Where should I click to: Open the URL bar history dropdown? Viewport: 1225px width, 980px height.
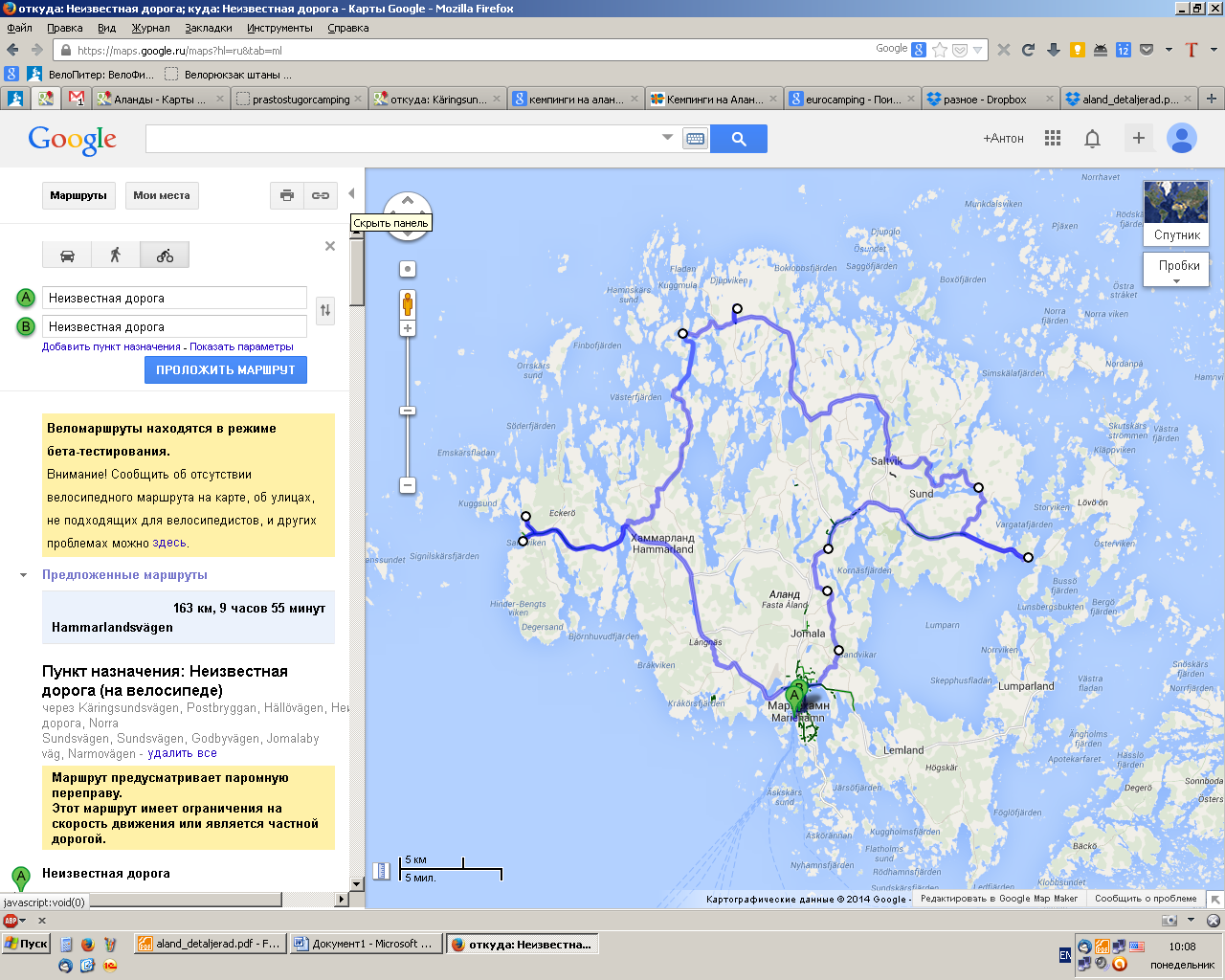point(978,50)
